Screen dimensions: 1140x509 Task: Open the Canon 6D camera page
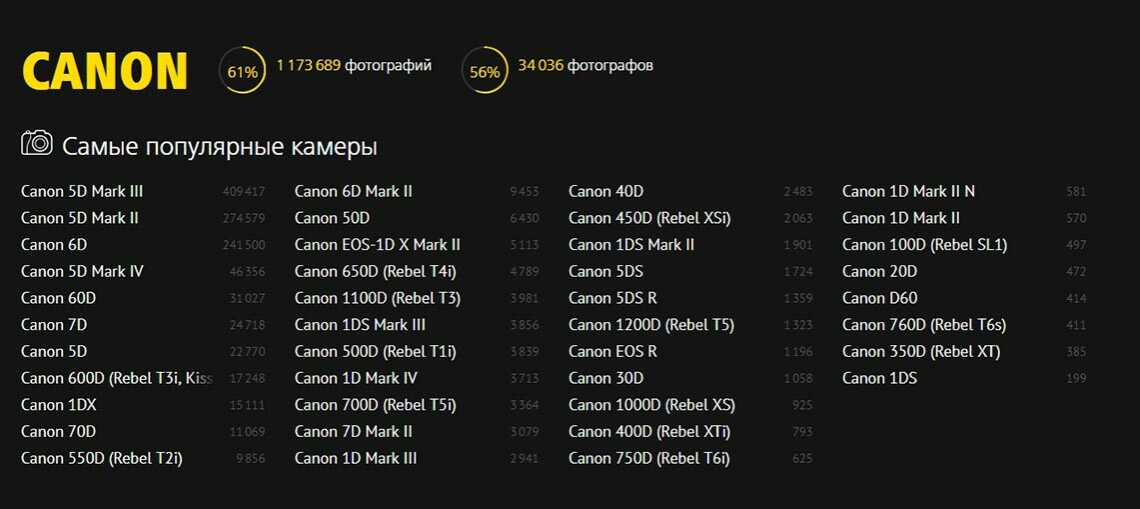54,245
